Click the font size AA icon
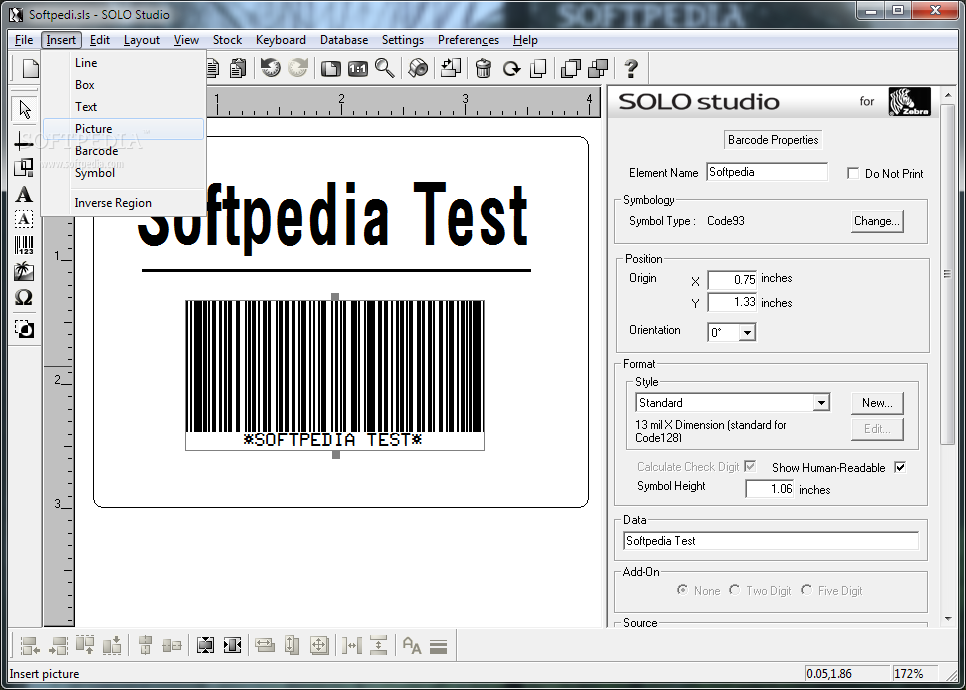The width and height of the screenshot is (966, 690). point(412,646)
